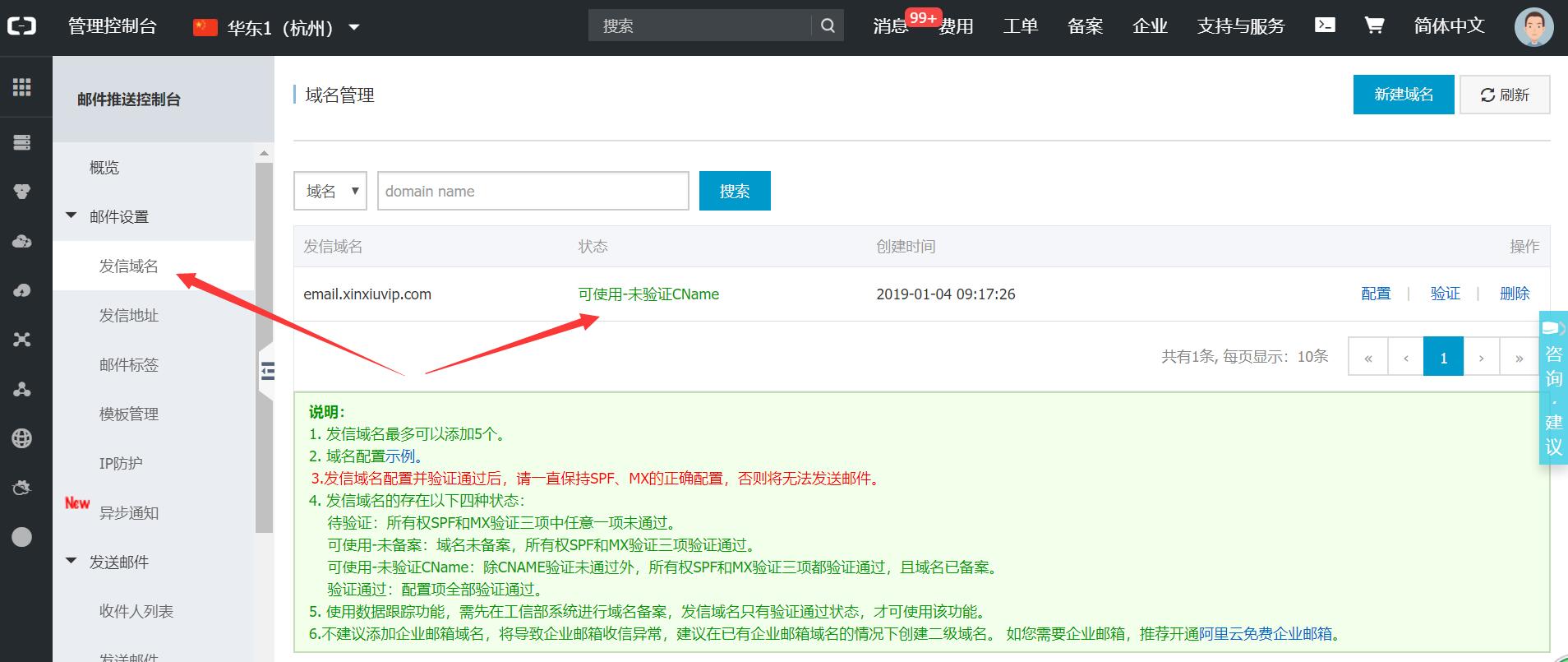Click the domain name input field
Viewport: 1568px width, 662px height.
[x=533, y=191]
